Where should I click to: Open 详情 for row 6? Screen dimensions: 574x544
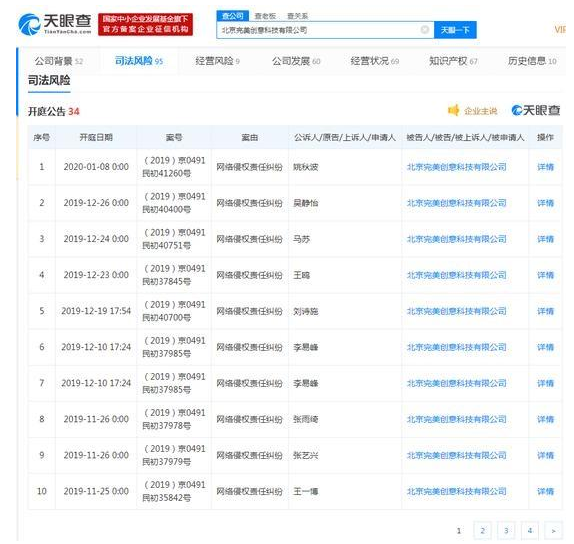(545, 347)
